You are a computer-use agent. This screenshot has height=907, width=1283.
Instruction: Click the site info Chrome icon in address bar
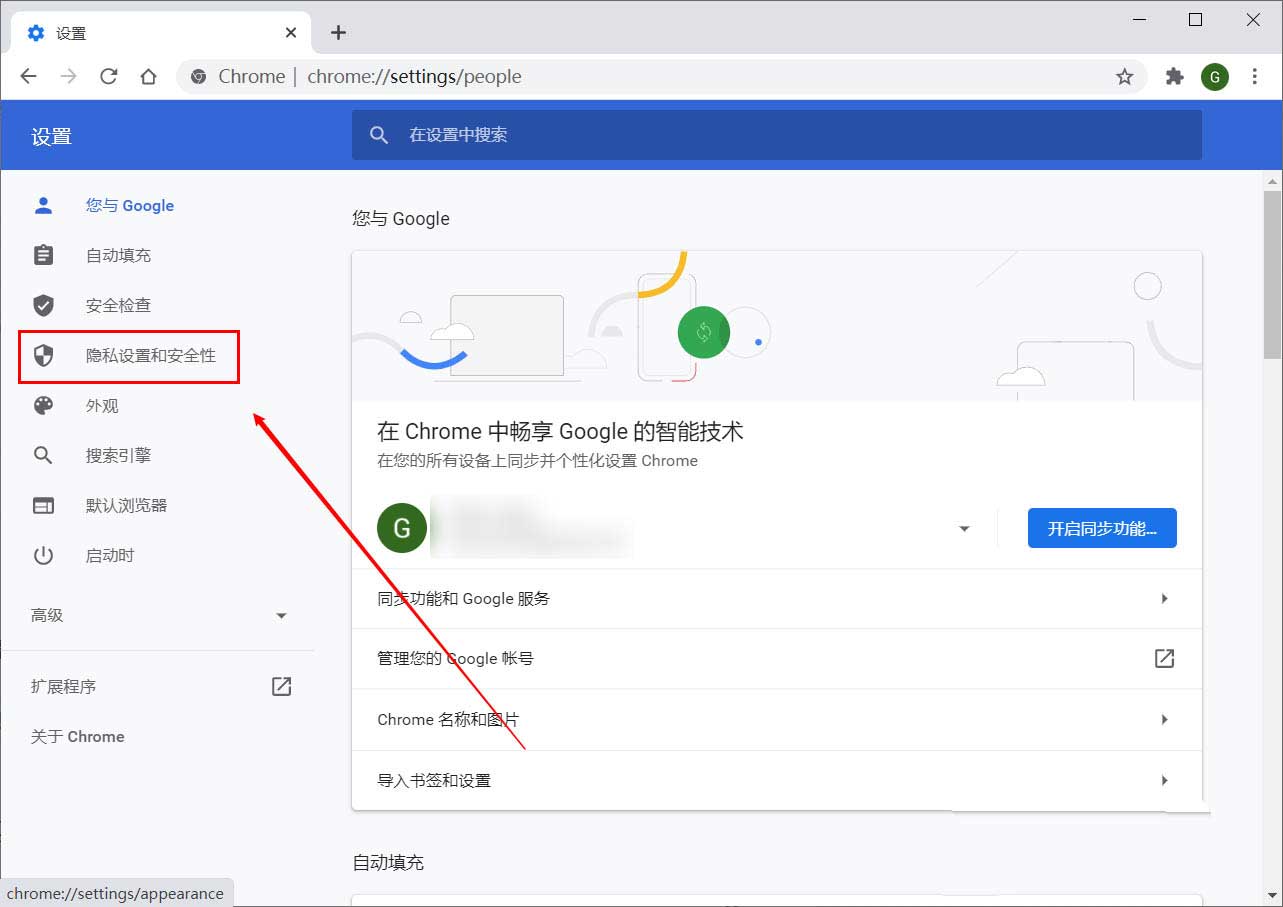pyautogui.click(x=198, y=77)
